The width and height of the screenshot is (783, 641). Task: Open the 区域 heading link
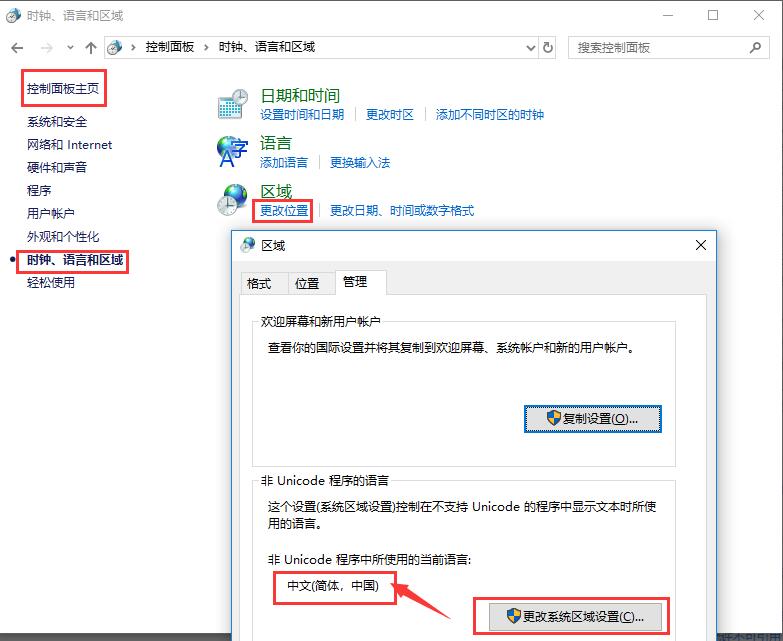point(276,191)
